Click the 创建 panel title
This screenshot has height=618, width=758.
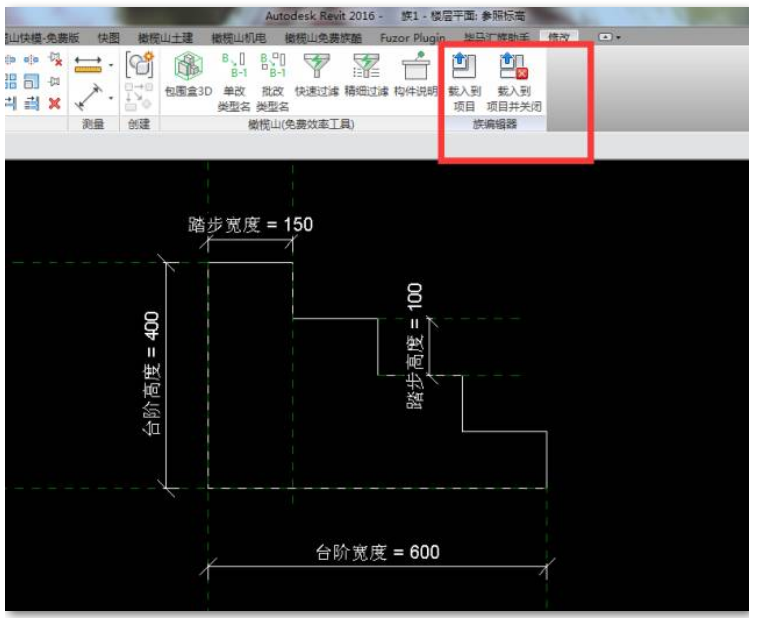139,124
